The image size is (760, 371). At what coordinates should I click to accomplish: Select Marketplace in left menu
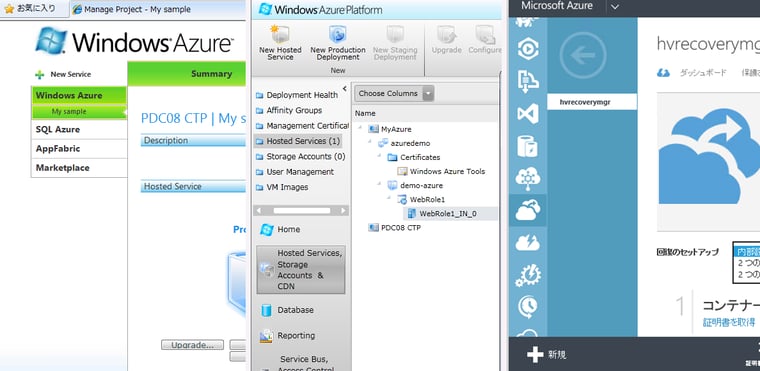tap(79, 168)
